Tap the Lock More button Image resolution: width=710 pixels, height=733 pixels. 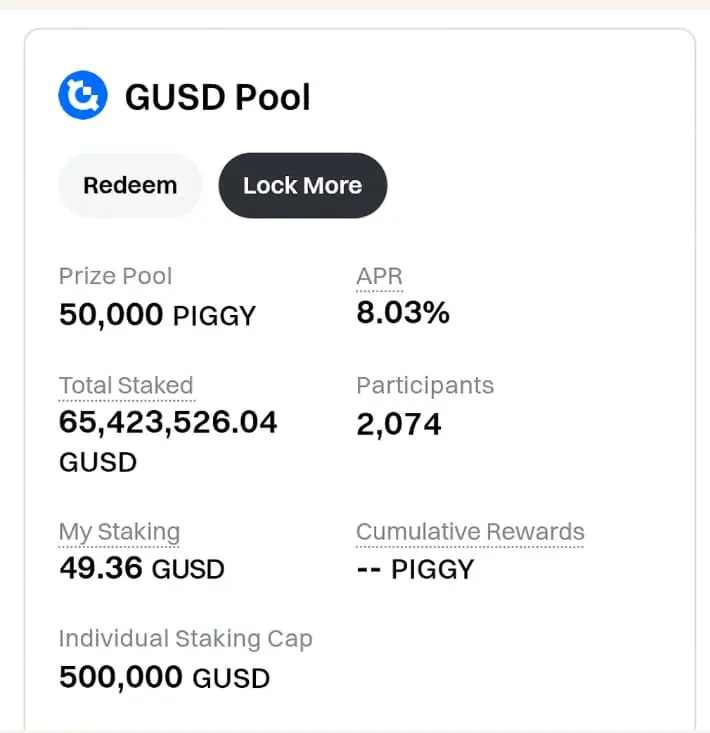[x=302, y=186]
